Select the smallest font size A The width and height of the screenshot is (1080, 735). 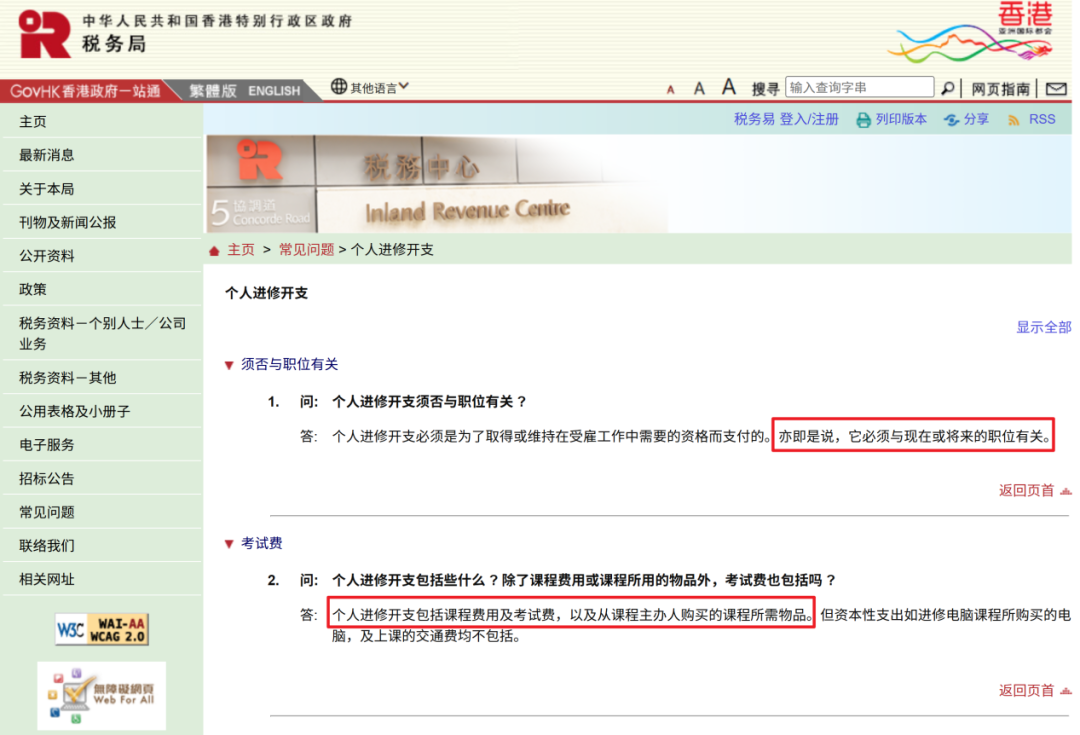(671, 90)
